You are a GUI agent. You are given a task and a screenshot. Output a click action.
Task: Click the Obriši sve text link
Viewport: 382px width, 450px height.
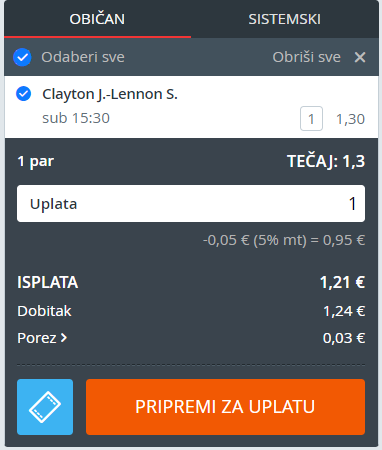pyautogui.click(x=307, y=57)
